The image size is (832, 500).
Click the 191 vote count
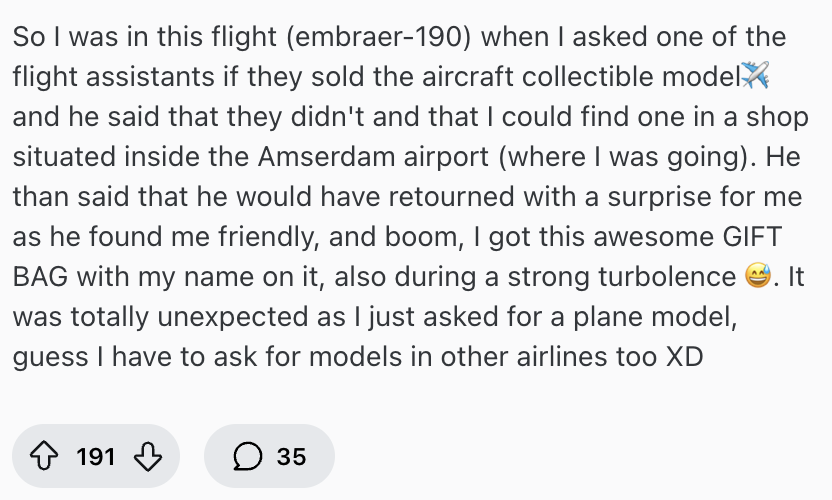coord(96,457)
